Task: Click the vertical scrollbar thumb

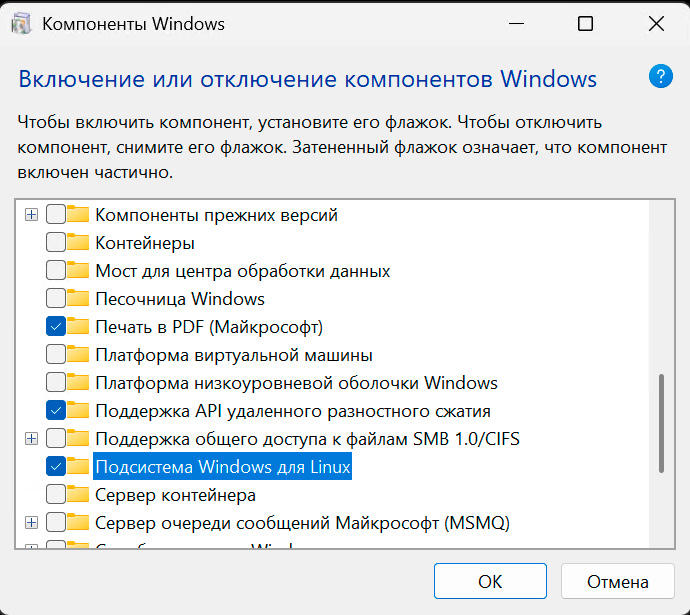Action: 661,422
